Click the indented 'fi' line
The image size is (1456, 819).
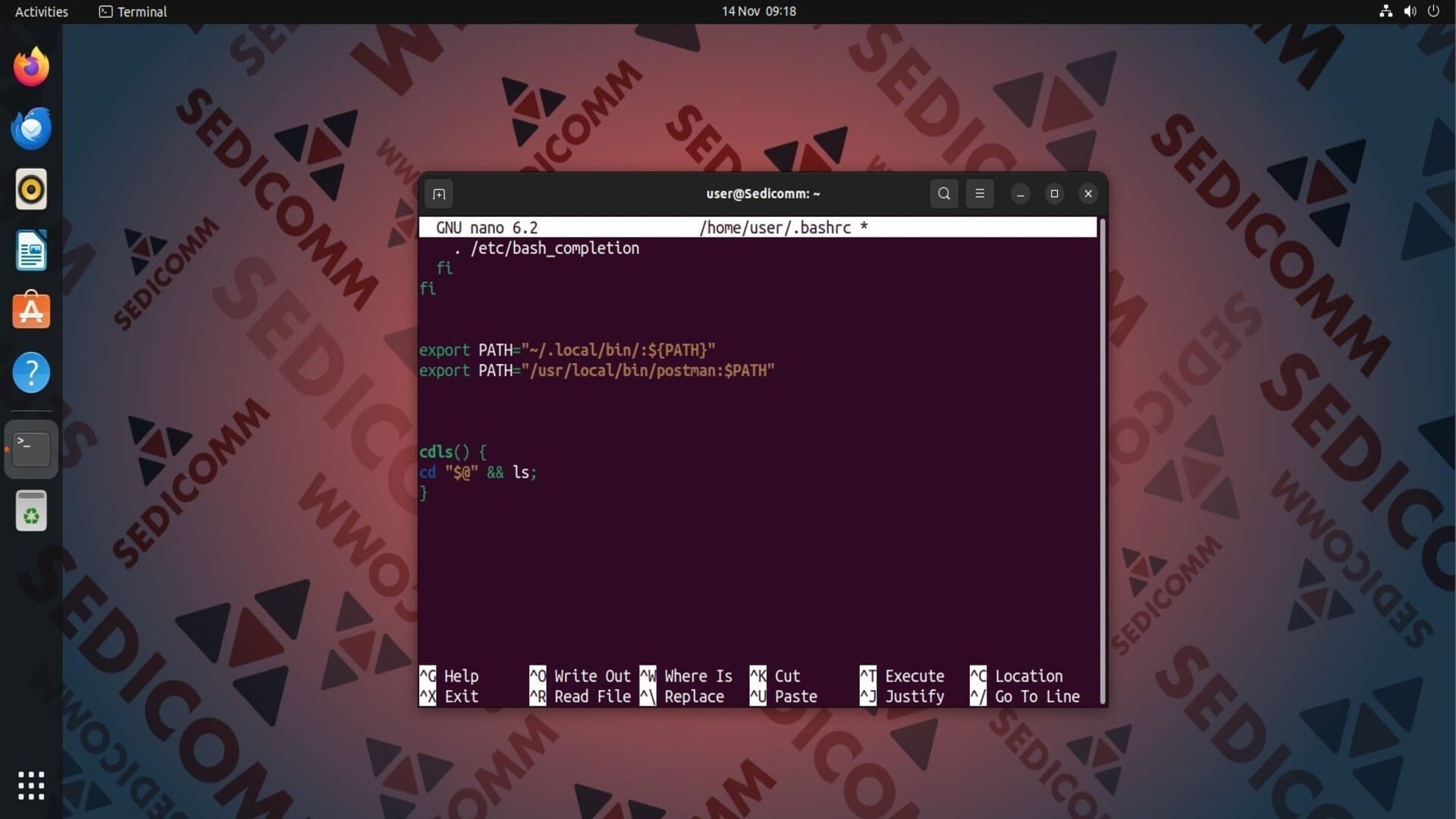pyautogui.click(x=444, y=268)
